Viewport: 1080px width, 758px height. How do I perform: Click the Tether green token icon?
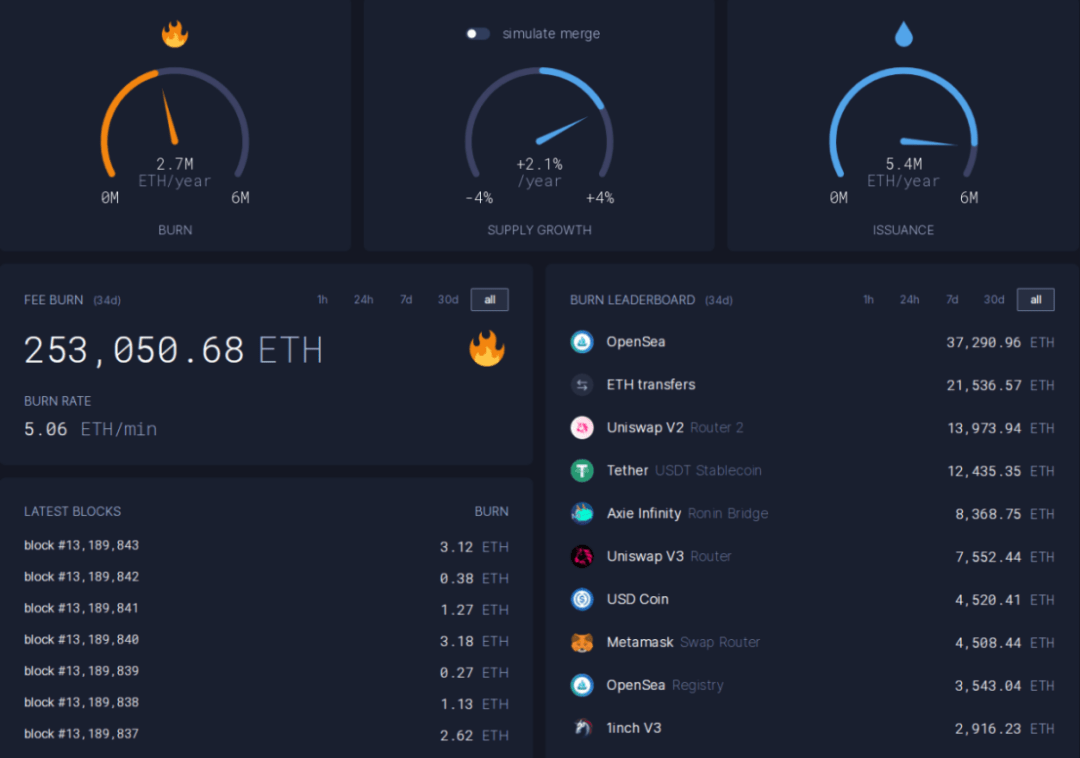tap(585, 470)
